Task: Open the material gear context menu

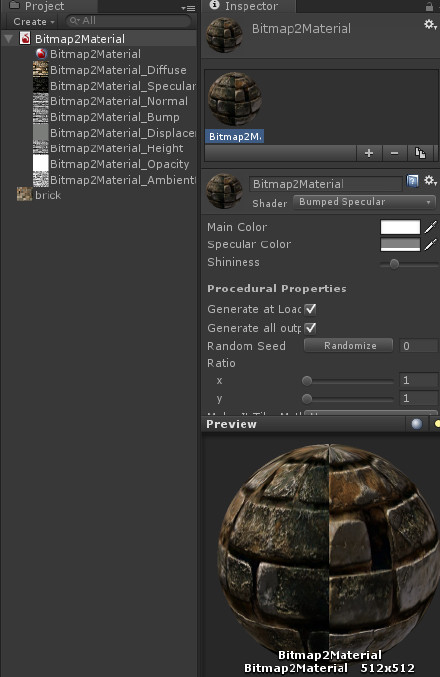Action: pos(430,181)
